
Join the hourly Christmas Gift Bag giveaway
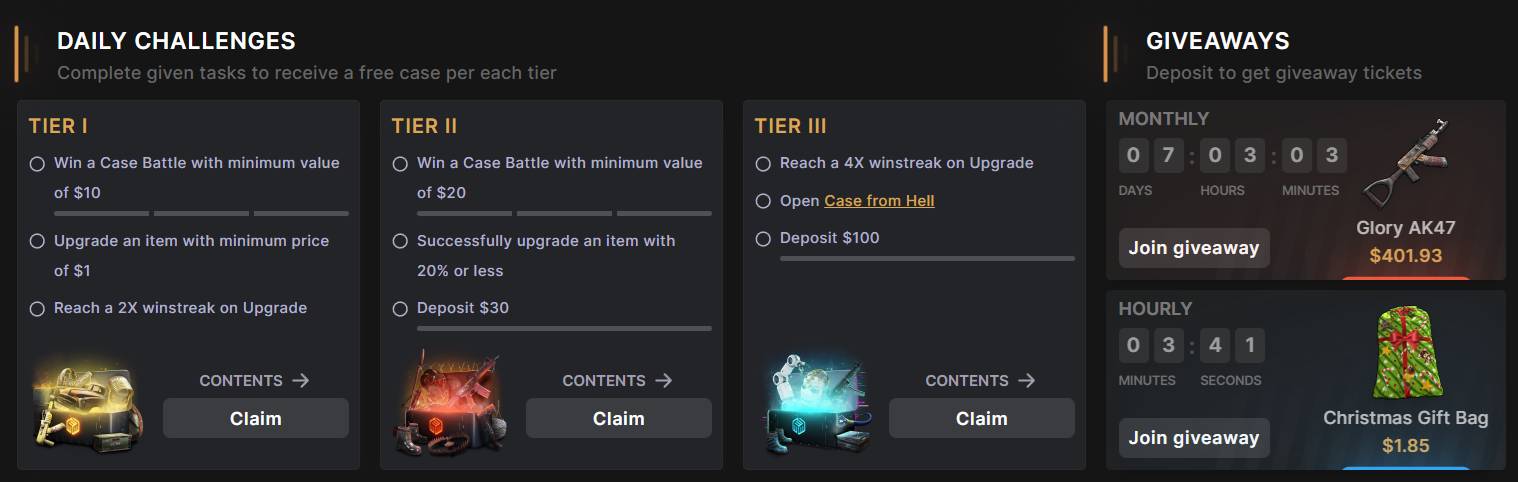coord(1194,438)
